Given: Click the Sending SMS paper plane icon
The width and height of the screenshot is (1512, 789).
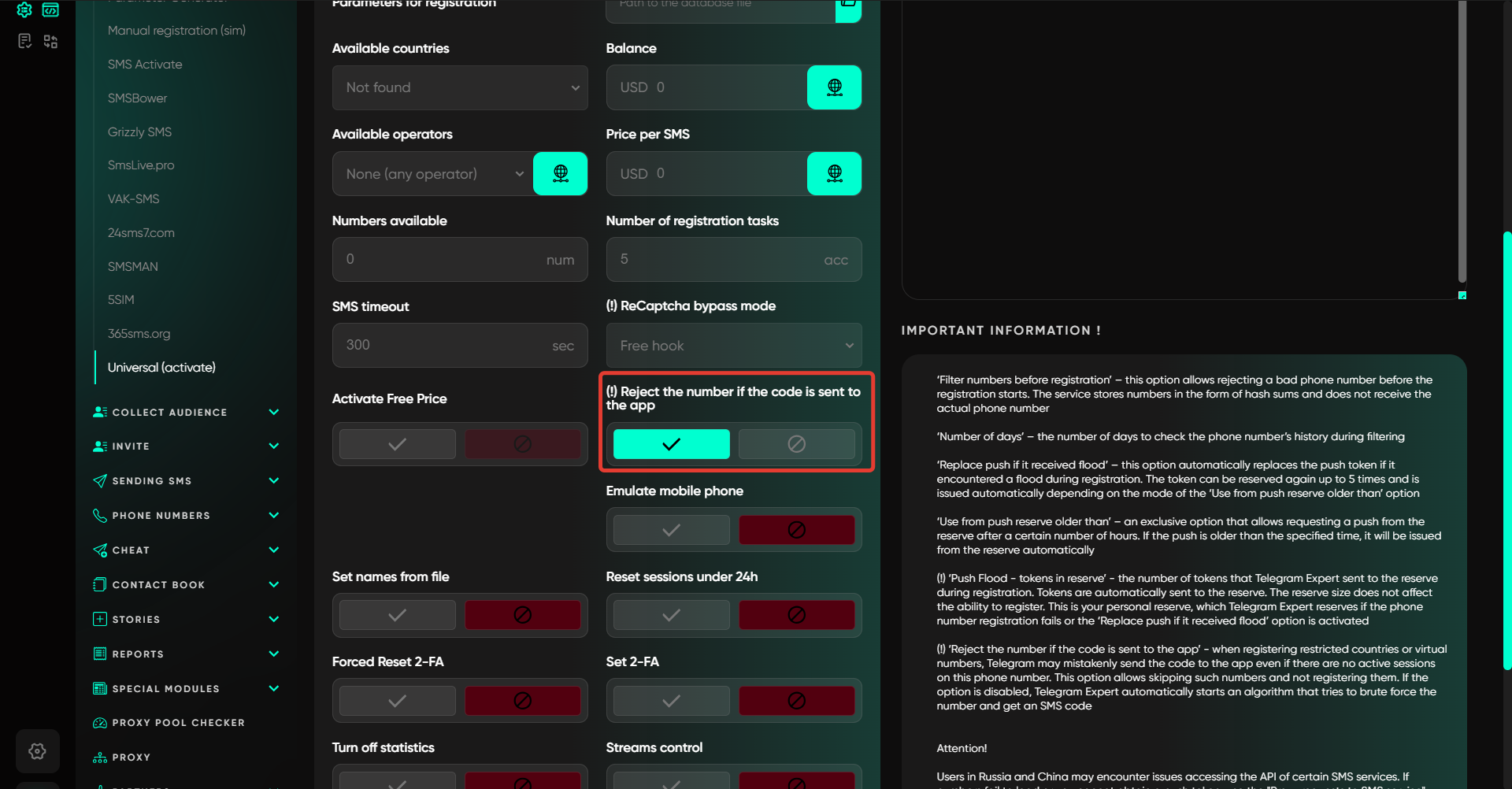Looking at the screenshot, I should 100,480.
